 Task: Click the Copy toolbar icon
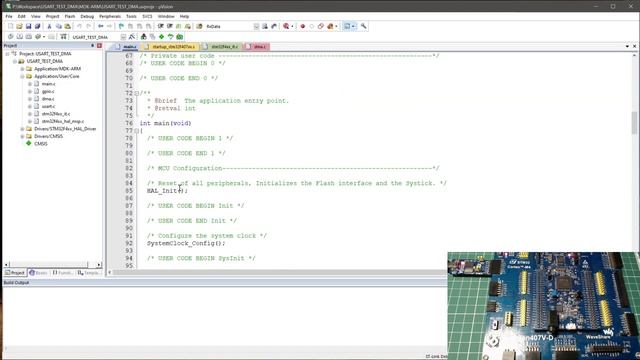tap(58, 26)
